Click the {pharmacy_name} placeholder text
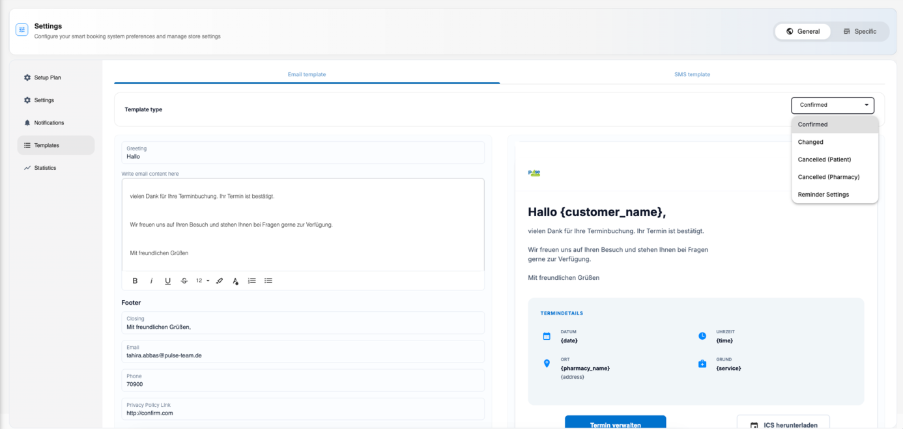The width and height of the screenshot is (903, 429). (x=585, y=368)
